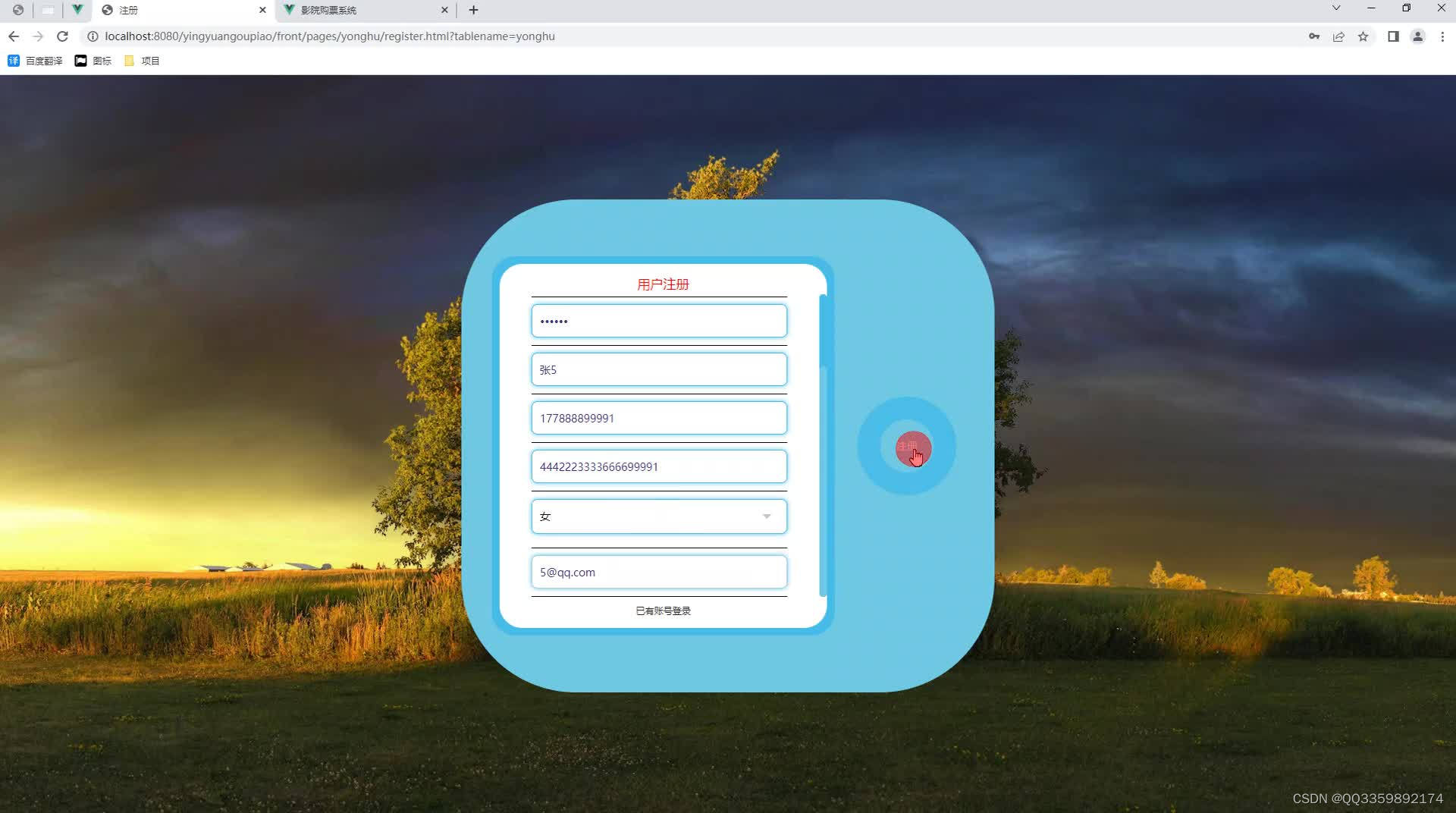Viewport: 1456px width, 813px height.
Task: Open 项目 bookmarks folder
Action: point(142,61)
